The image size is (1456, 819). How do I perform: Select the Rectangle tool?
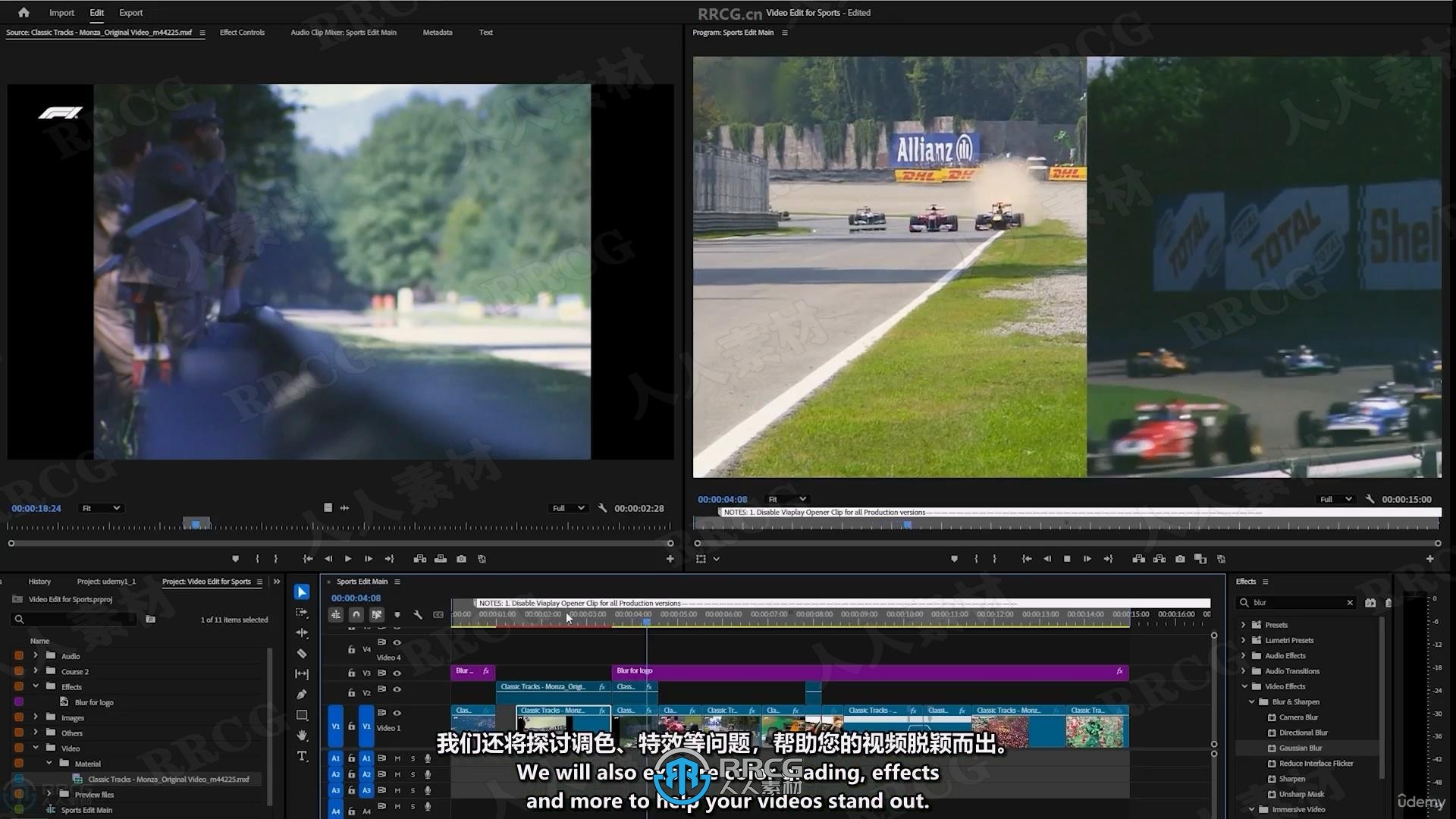coord(302,715)
